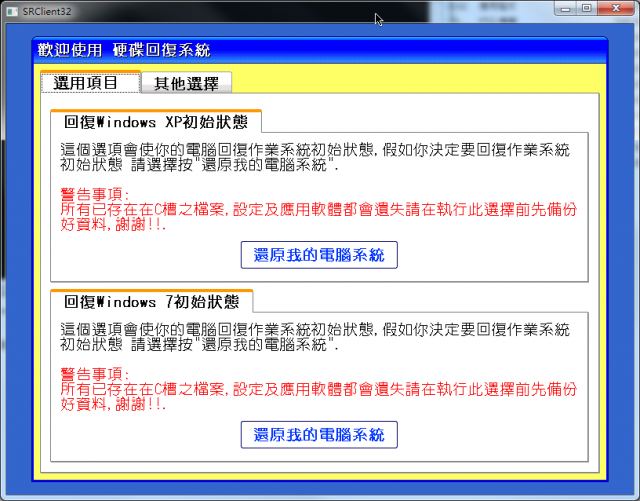The image size is (640, 501).
Task: Switch to the 其他選擇 tab
Action: coord(187,83)
